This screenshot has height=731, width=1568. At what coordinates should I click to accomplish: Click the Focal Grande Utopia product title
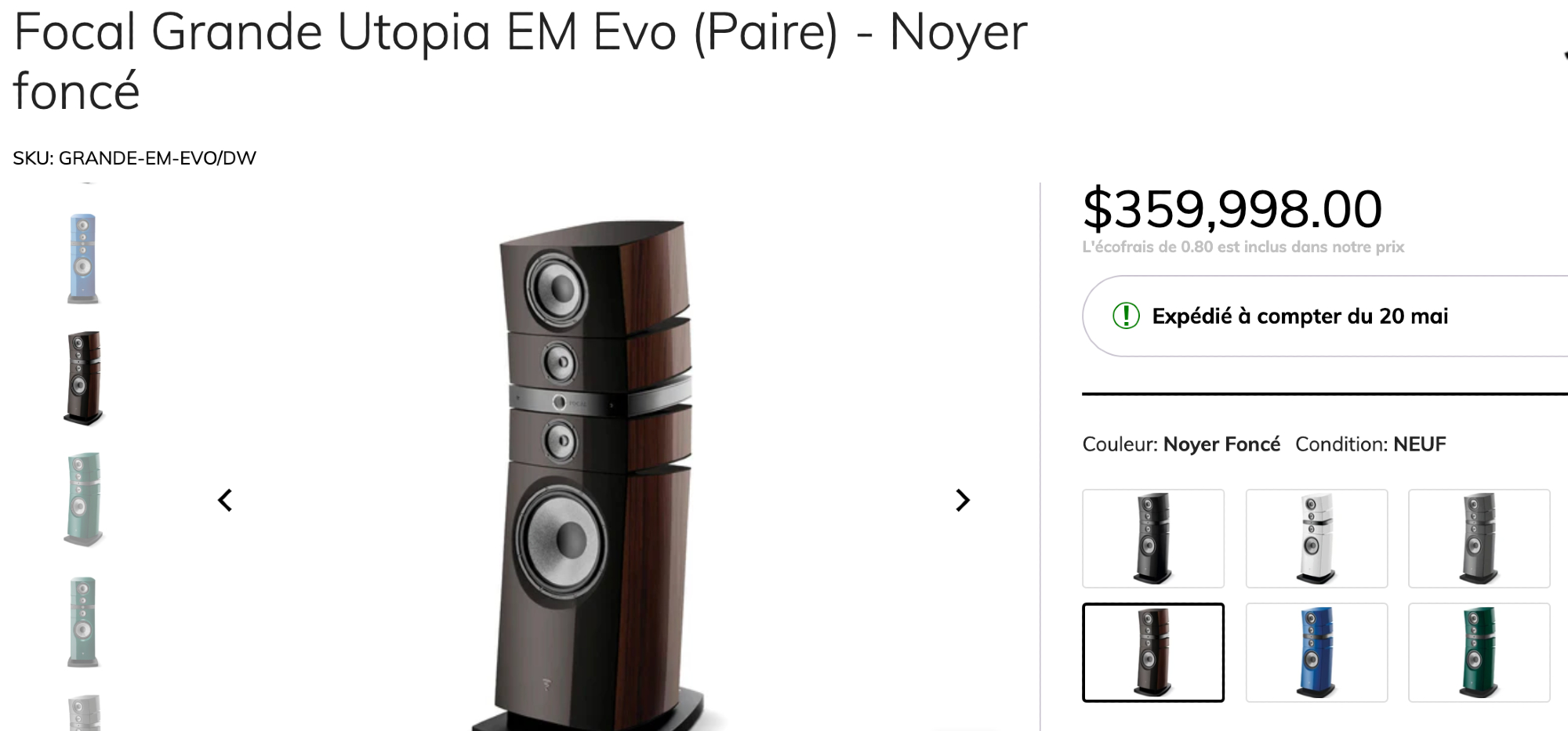(x=520, y=61)
